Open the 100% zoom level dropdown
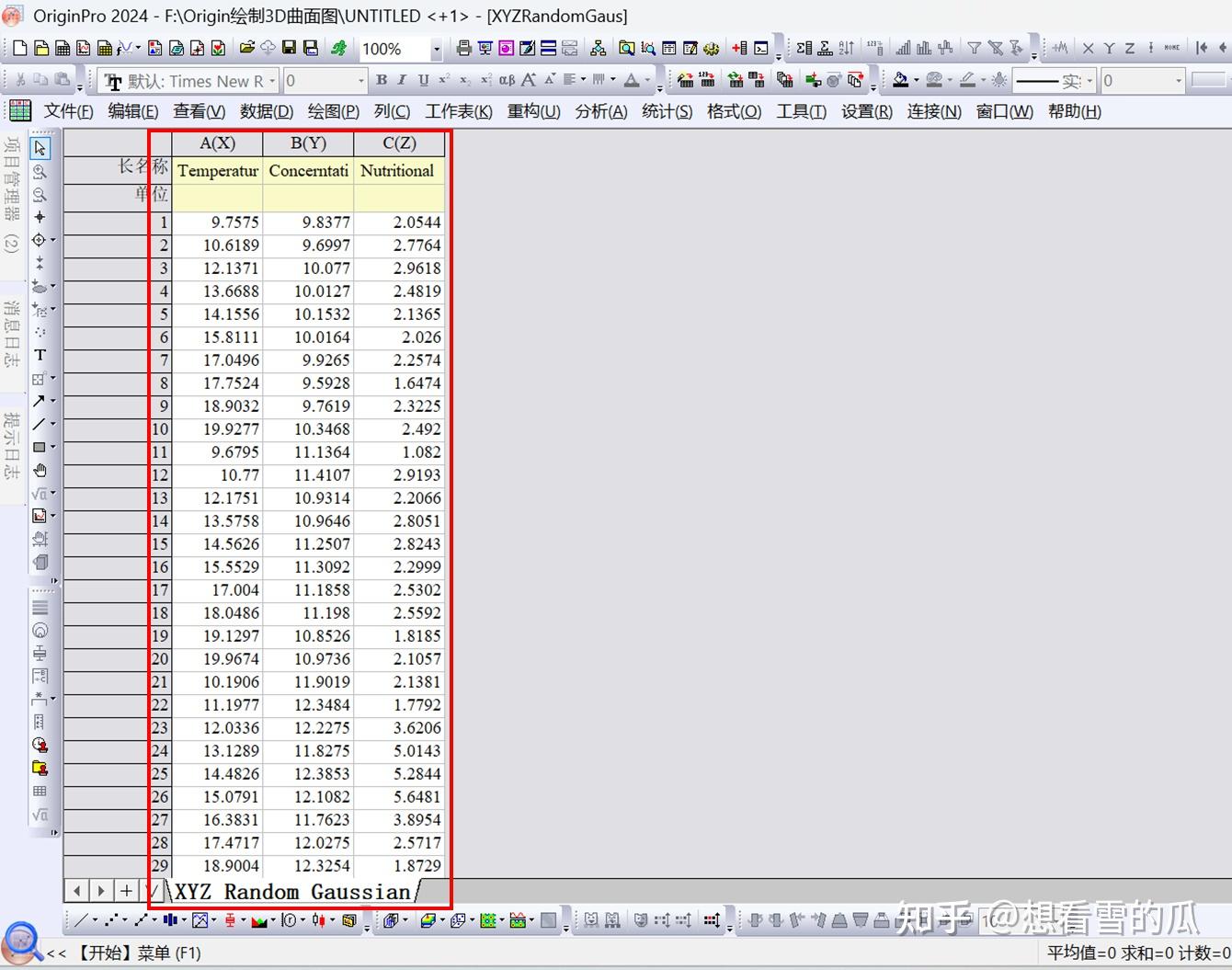 (x=437, y=49)
